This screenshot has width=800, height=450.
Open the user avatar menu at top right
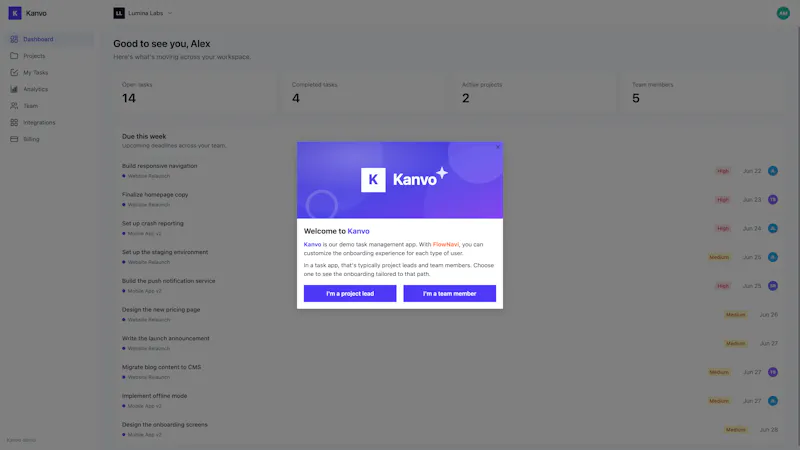click(783, 13)
